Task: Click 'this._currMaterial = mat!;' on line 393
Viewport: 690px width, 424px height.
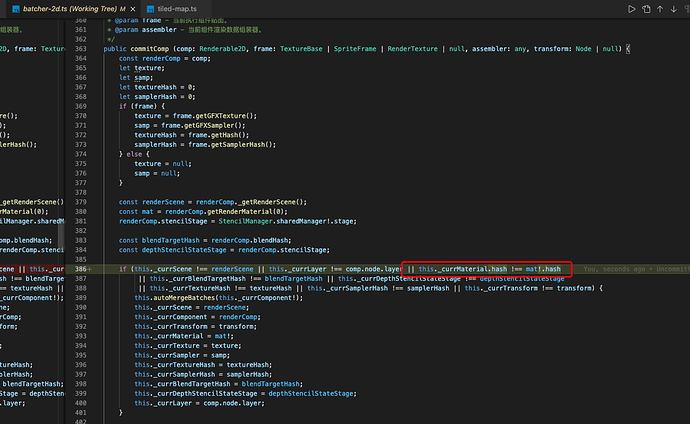Action: click(184, 336)
